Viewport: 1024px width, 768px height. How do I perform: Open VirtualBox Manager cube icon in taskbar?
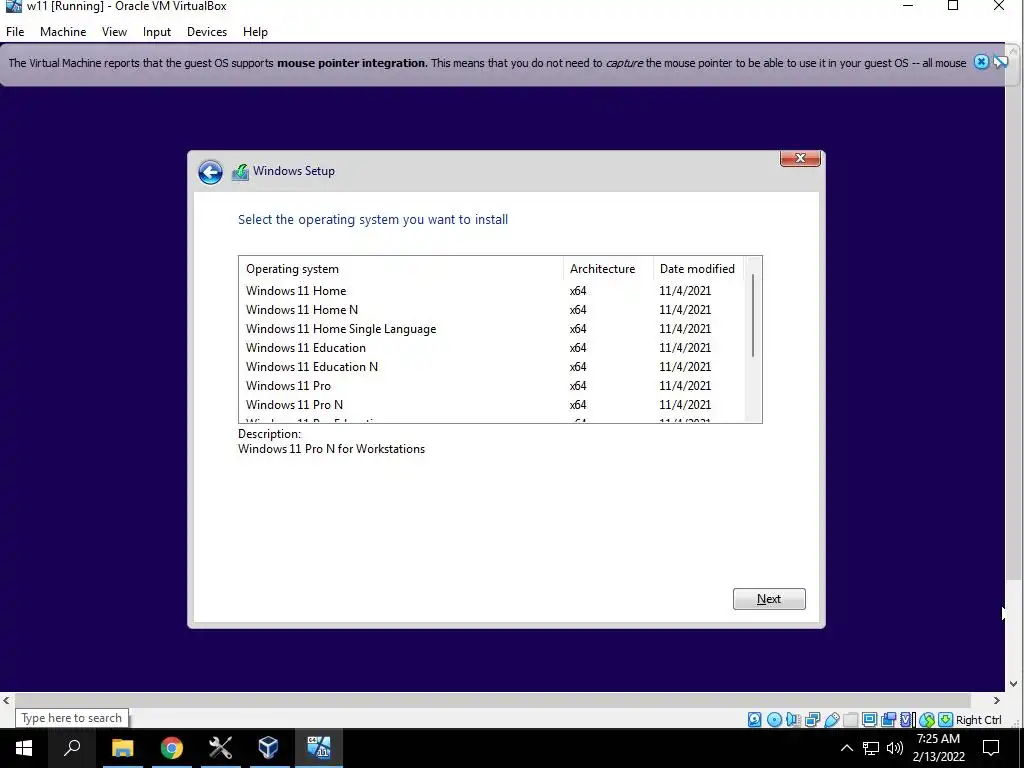click(268, 748)
